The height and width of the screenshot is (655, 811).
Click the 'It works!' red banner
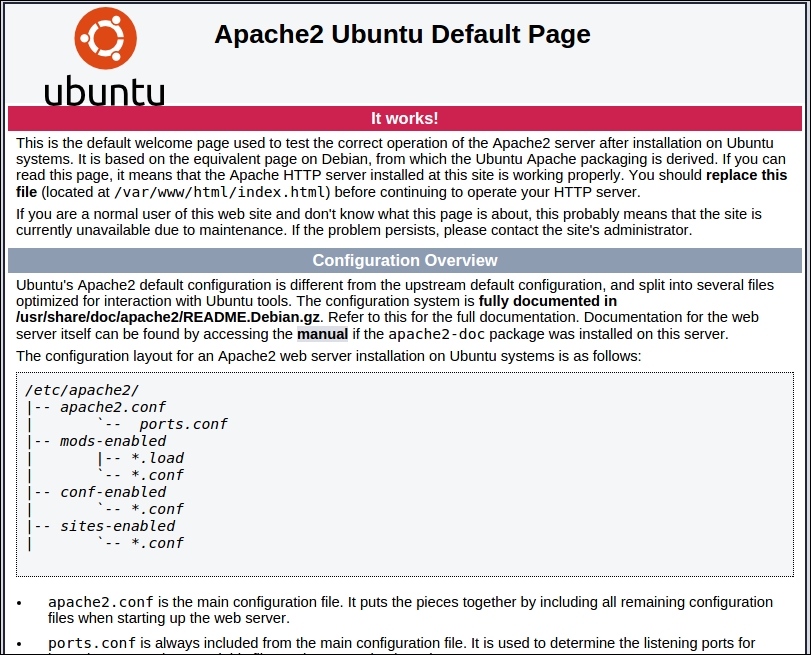coord(405,118)
